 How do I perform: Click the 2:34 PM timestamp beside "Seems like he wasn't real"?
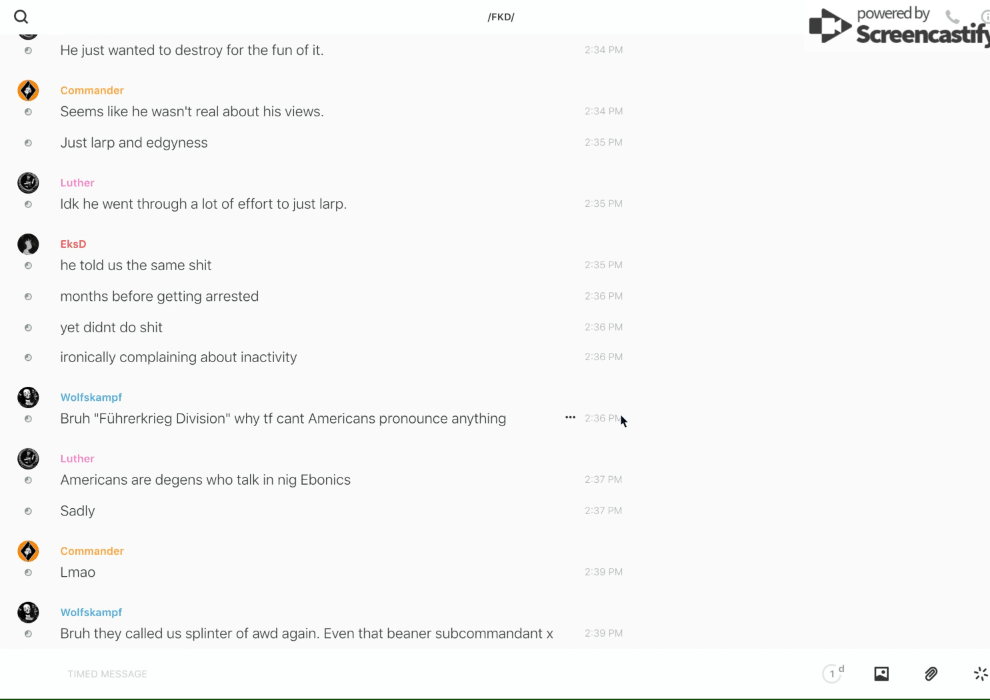point(603,111)
